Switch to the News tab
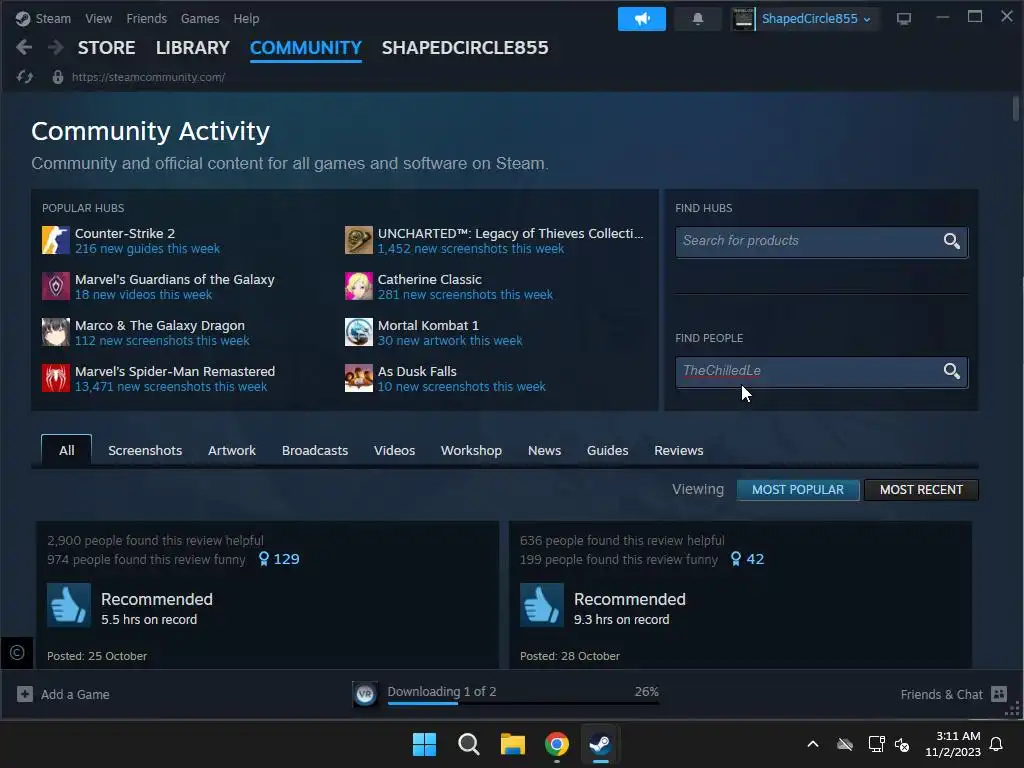Viewport: 1024px width, 768px height. click(544, 451)
